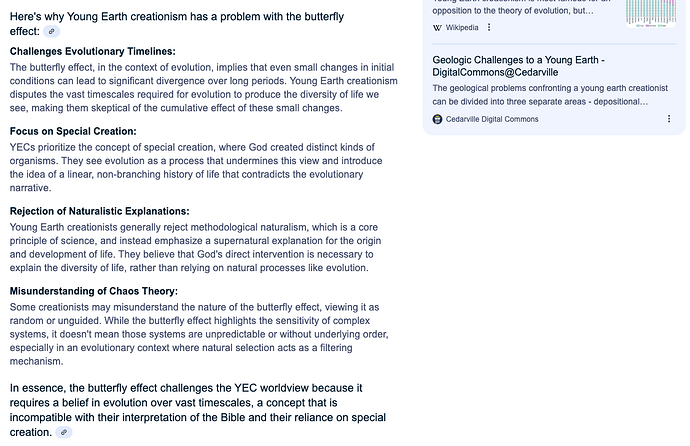
Task: Click the intro sentence about Young Earth creationism
Action: coord(177,18)
